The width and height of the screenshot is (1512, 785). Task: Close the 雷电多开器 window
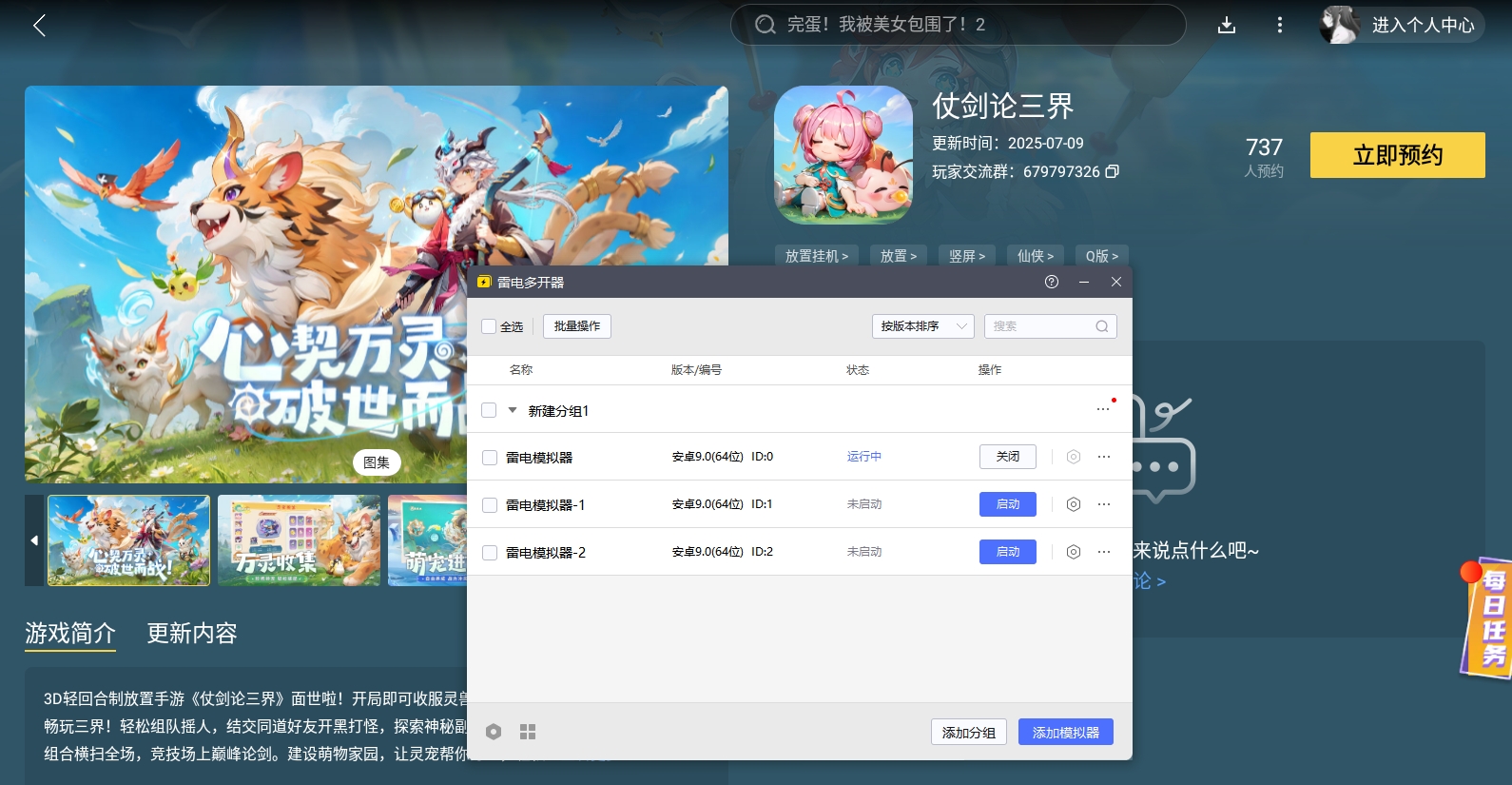pos(1116,282)
